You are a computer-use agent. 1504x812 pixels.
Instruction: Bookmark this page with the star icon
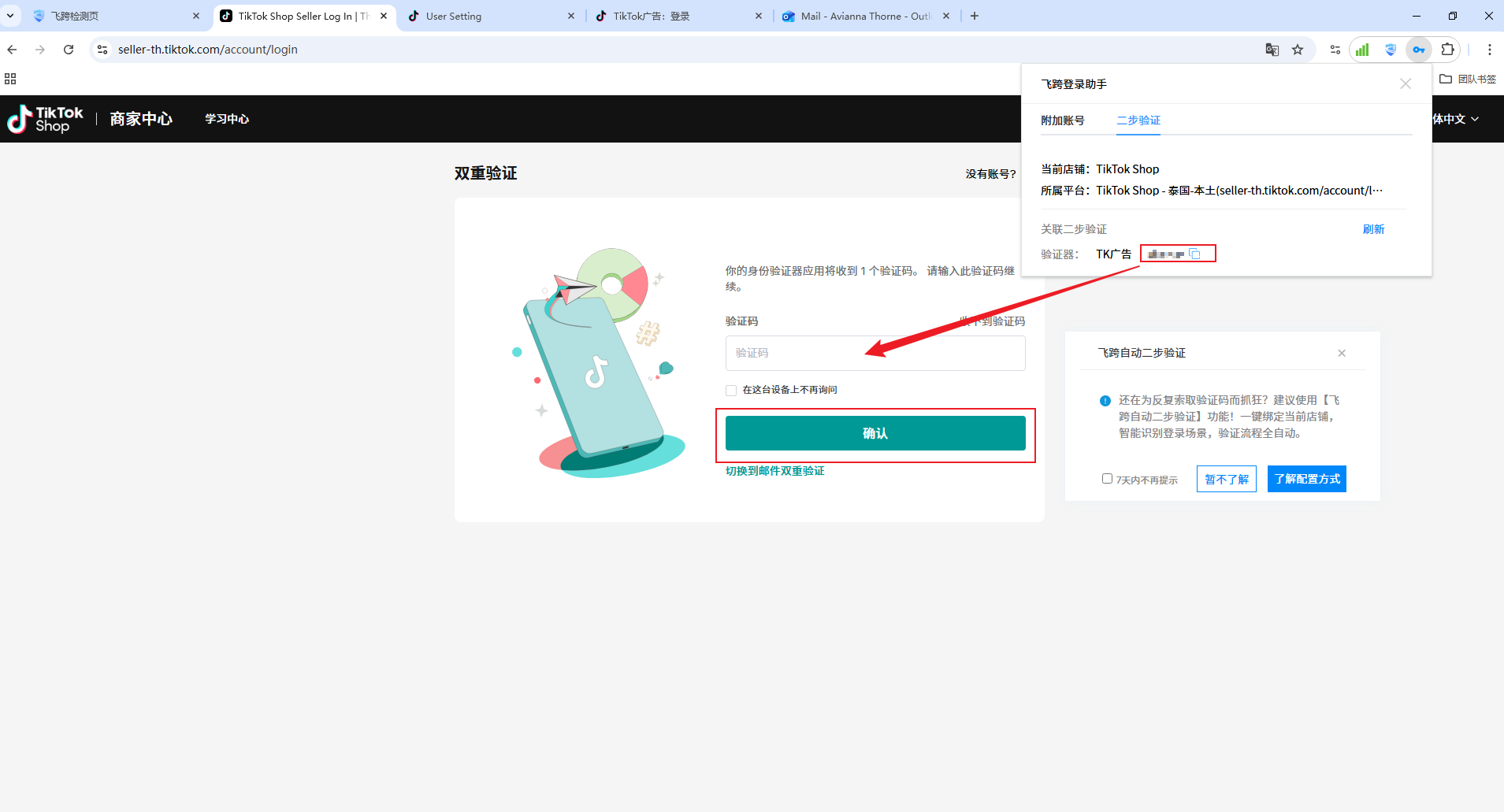coord(1298,50)
